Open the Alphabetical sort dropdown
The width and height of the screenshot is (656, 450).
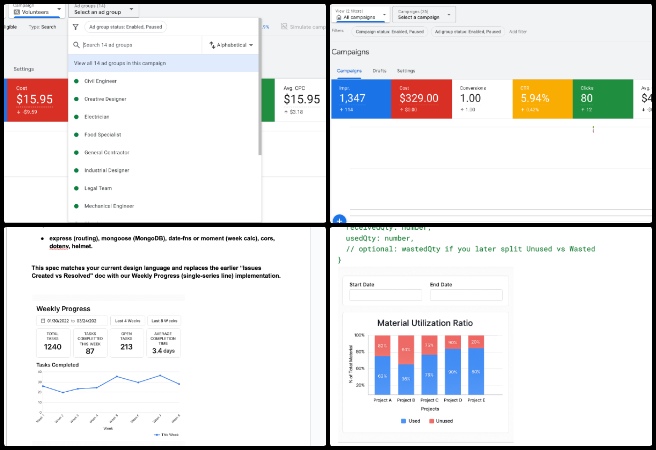[x=230, y=45]
